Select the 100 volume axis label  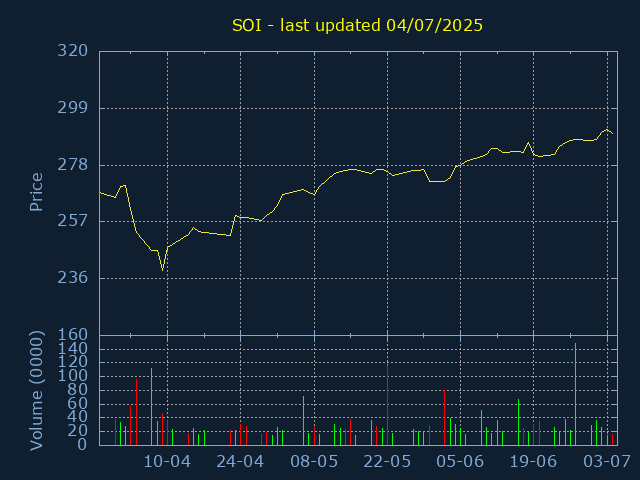click(x=73, y=376)
